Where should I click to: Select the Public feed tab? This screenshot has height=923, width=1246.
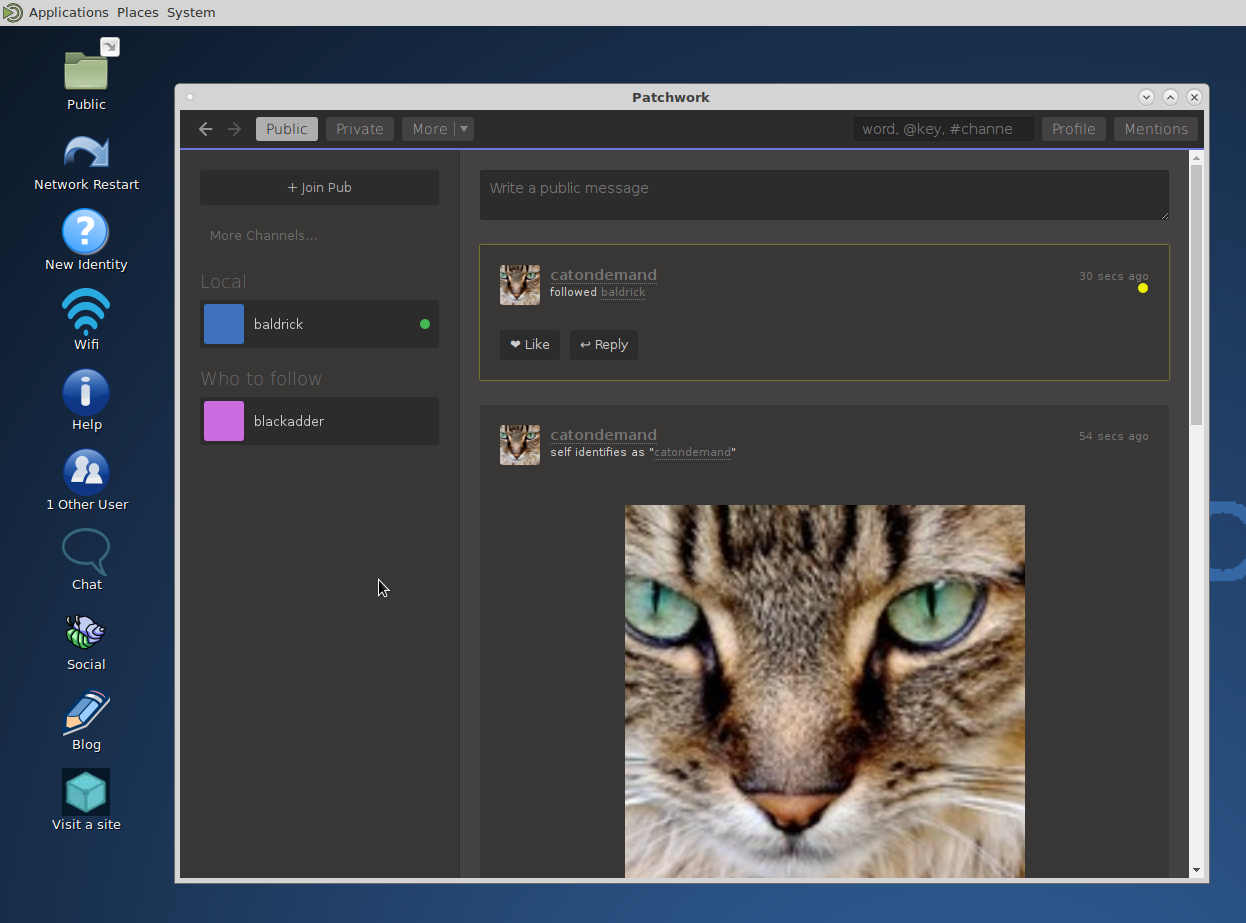(x=287, y=129)
